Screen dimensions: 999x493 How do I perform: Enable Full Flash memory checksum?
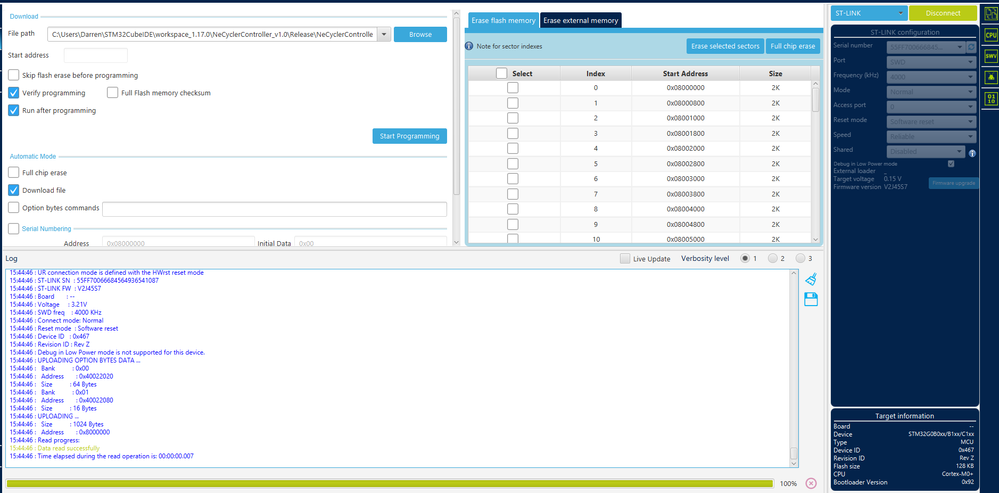pyautogui.click(x=113, y=93)
